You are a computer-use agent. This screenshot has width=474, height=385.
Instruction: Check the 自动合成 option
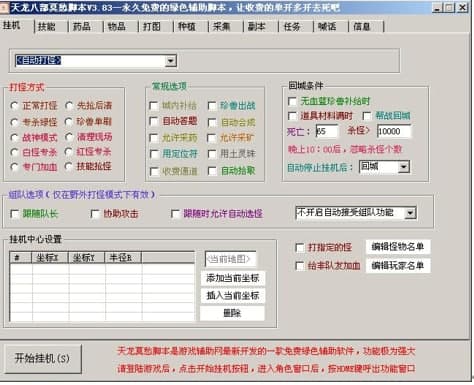coord(212,123)
